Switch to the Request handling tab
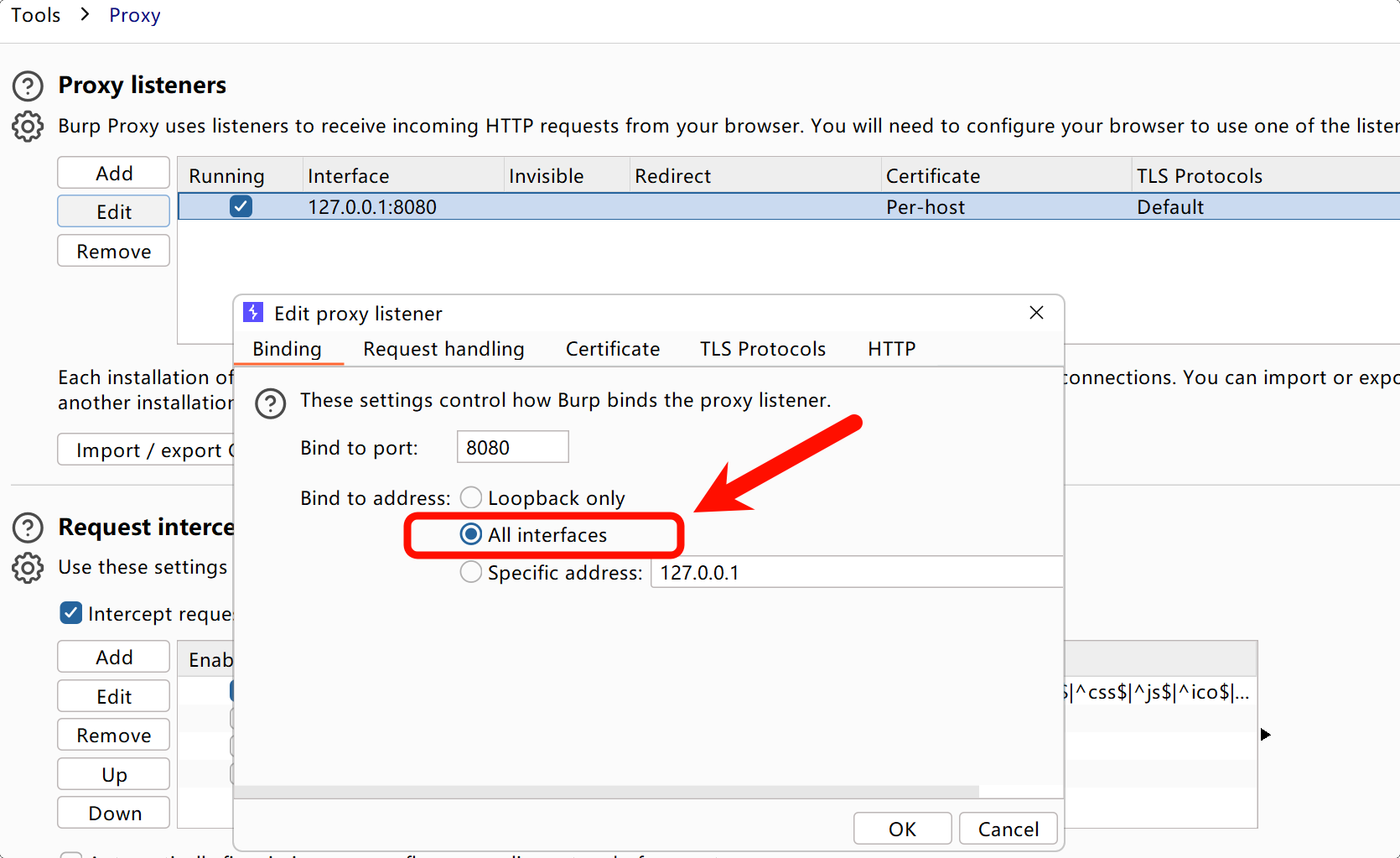 443,349
